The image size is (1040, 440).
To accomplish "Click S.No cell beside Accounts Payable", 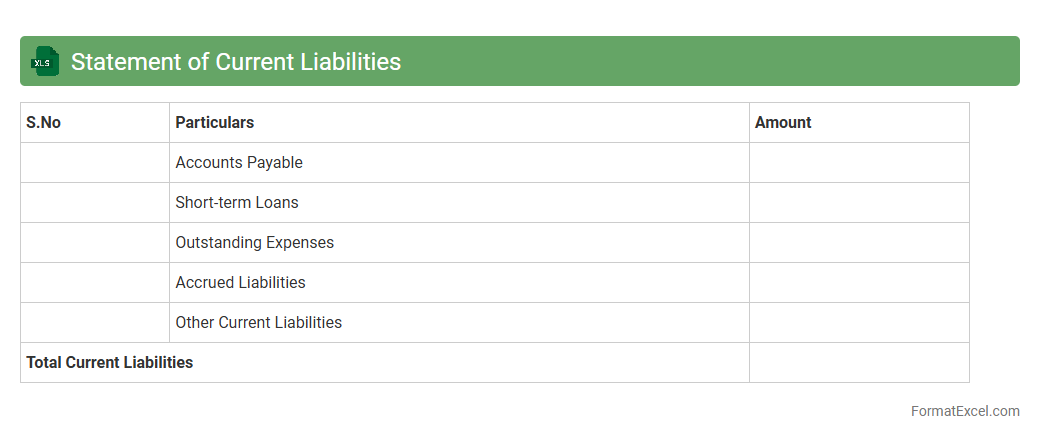I will coord(95,163).
